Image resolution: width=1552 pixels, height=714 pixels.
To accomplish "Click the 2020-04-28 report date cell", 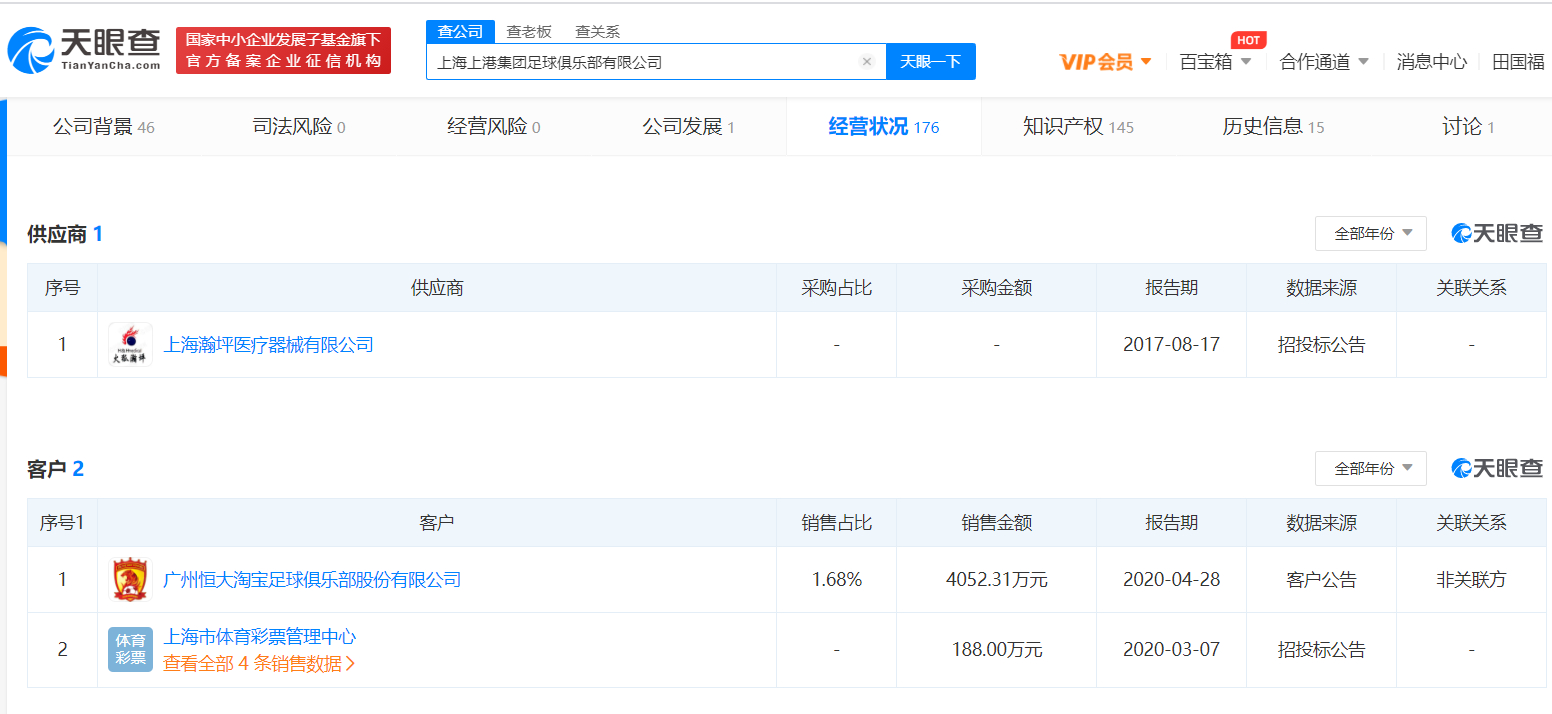I will (1172, 580).
